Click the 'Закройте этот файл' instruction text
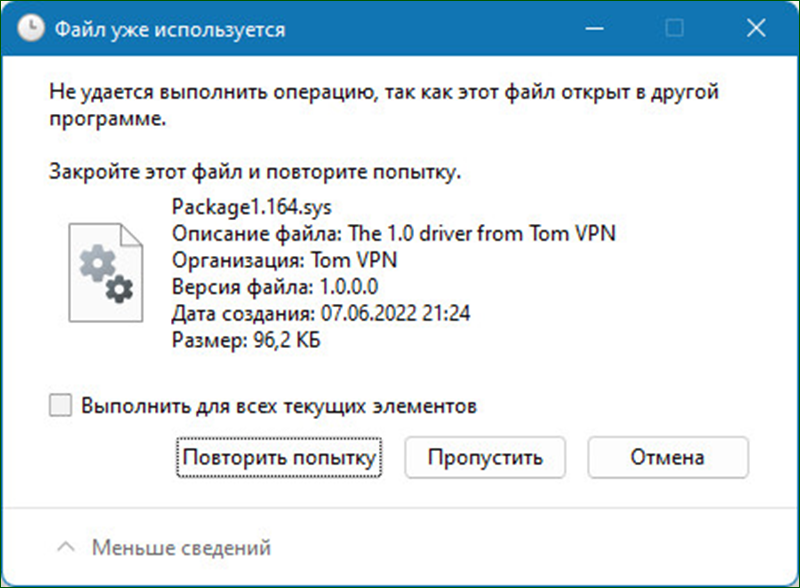The width and height of the screenshot is (800, 588). (x=255, y=172)
